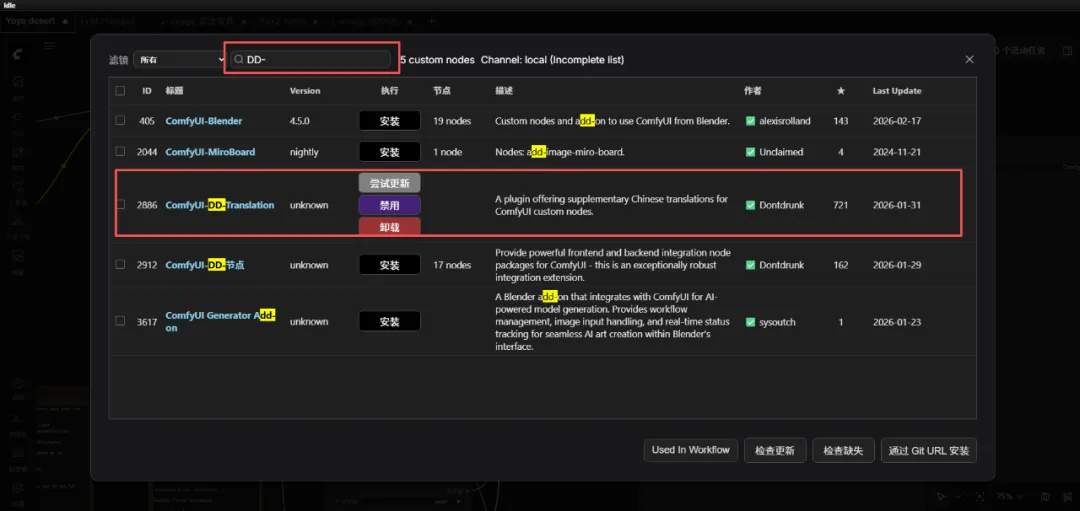Open the 滤镜 filter dropdown showing 所有

pyautogui.click(x=180, y=60)
